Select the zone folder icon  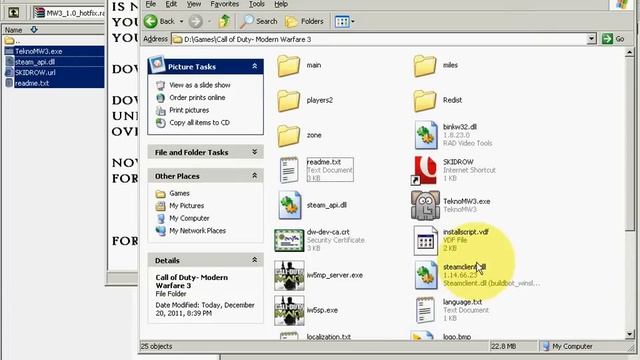coord(289,136)
